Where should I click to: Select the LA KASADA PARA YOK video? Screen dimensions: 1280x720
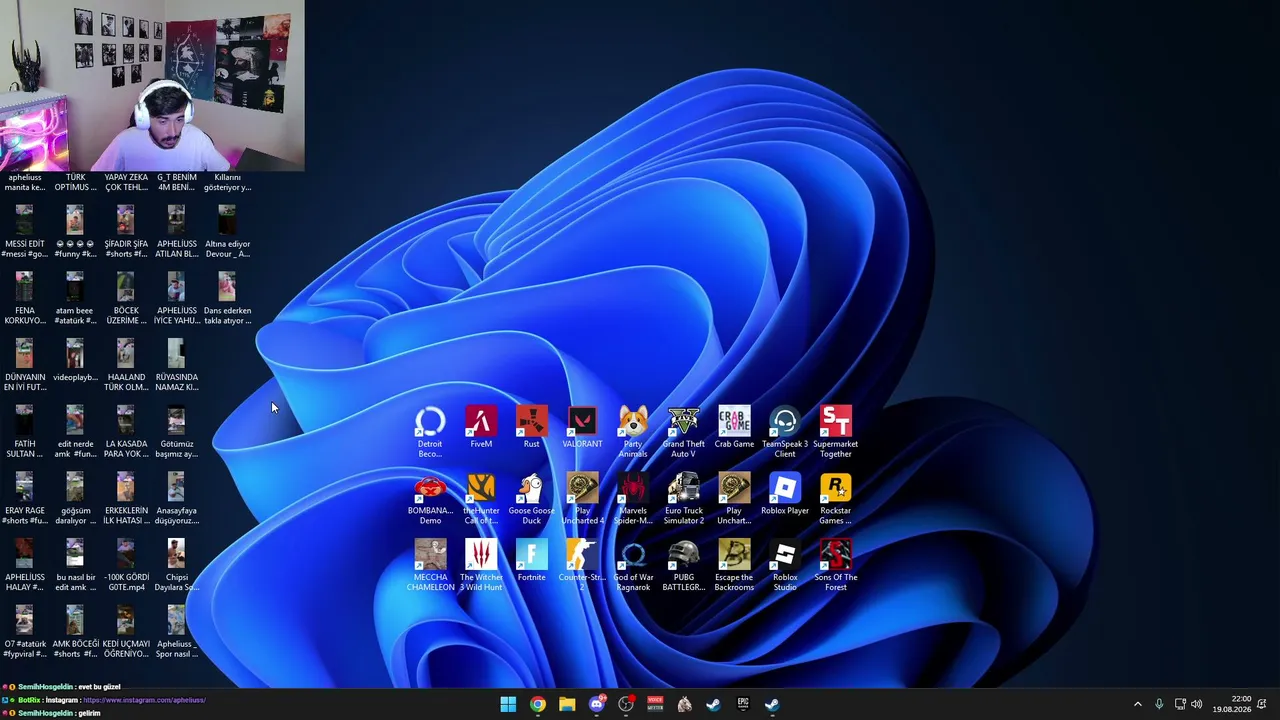pyautogui.click(x=126, y=433)
